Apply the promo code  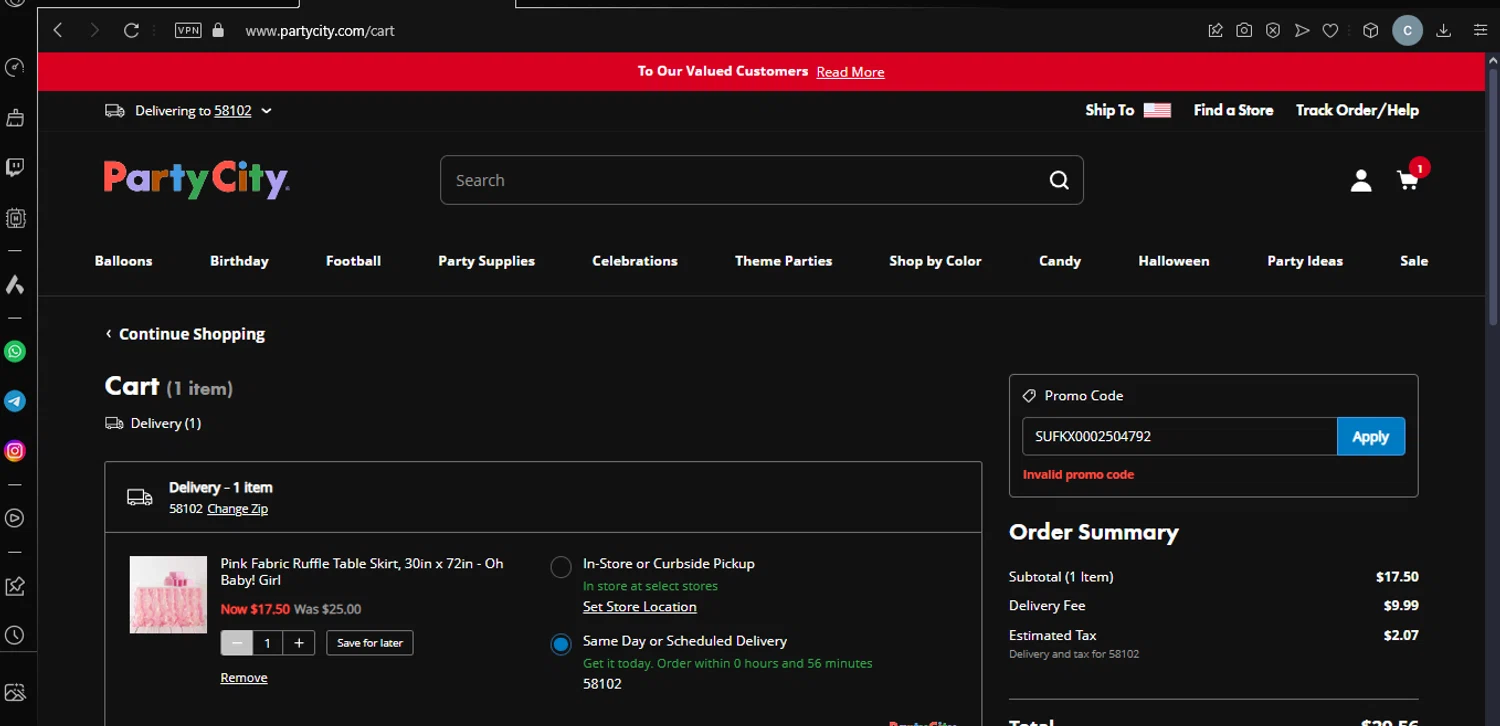click(x=1370, y=436)
